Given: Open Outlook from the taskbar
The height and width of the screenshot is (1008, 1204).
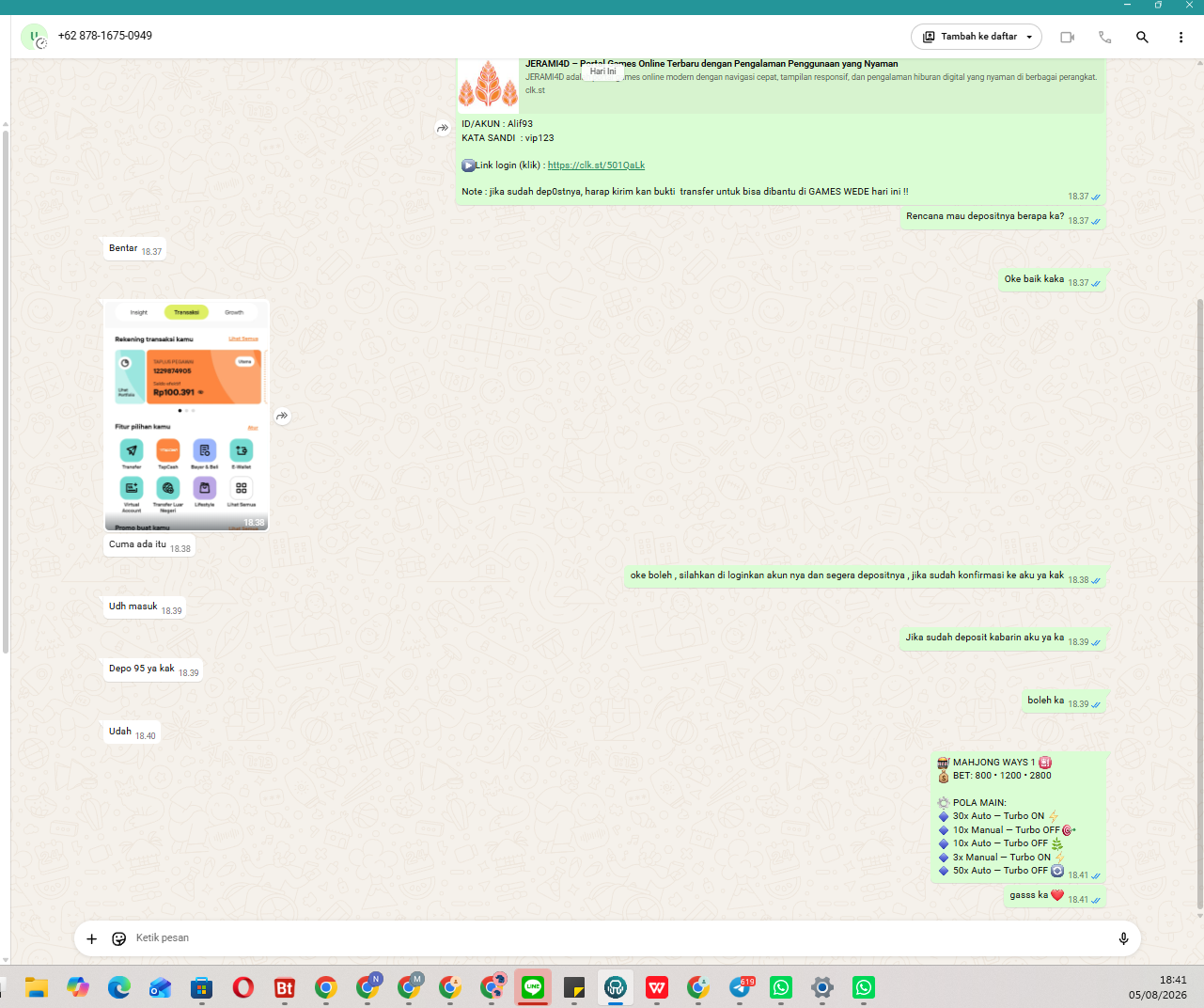Looking at the screenshot, I should tap(161, 987).
